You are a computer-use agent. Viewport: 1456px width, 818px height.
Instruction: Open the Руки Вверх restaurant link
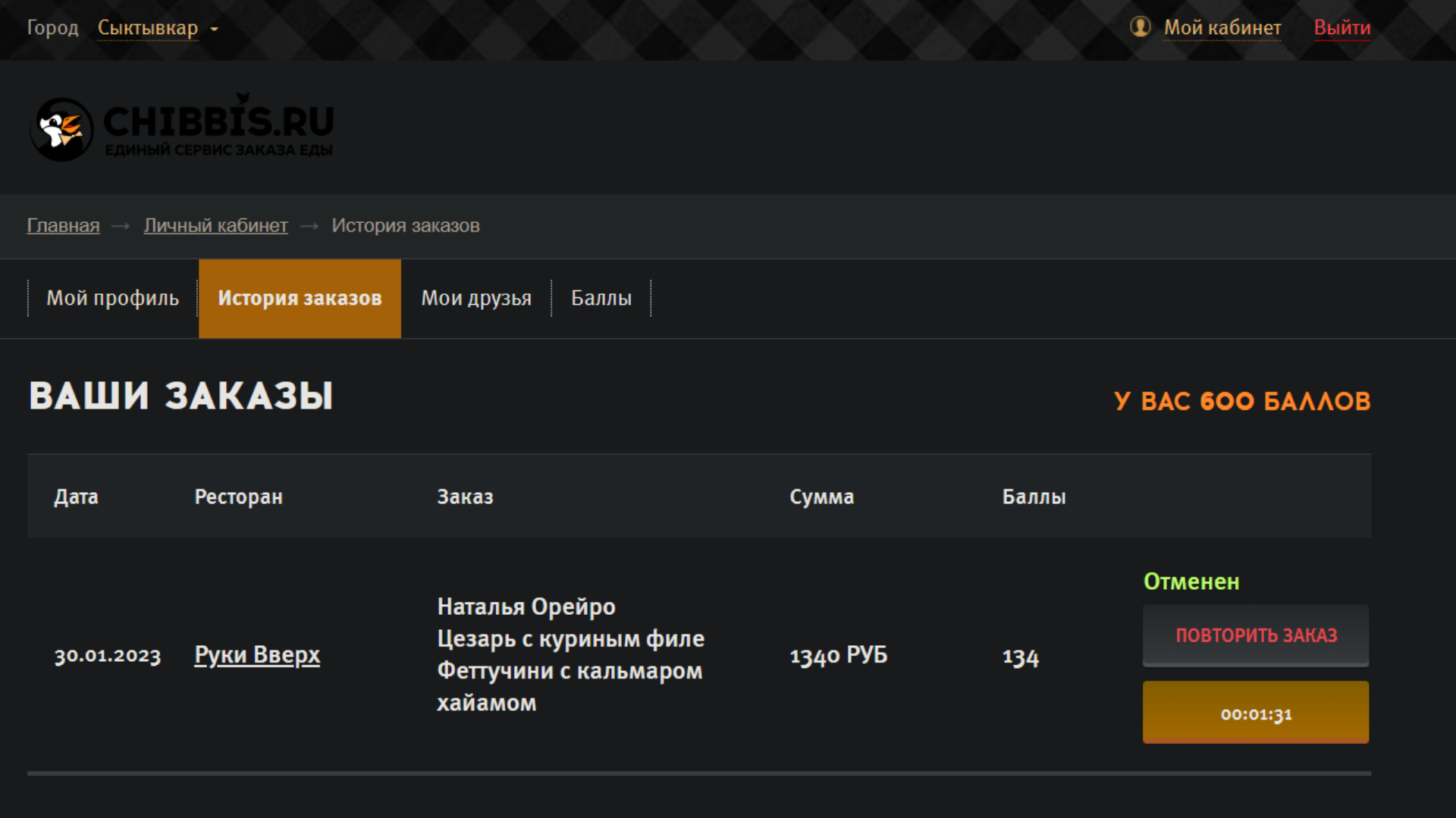coord(257,654)
